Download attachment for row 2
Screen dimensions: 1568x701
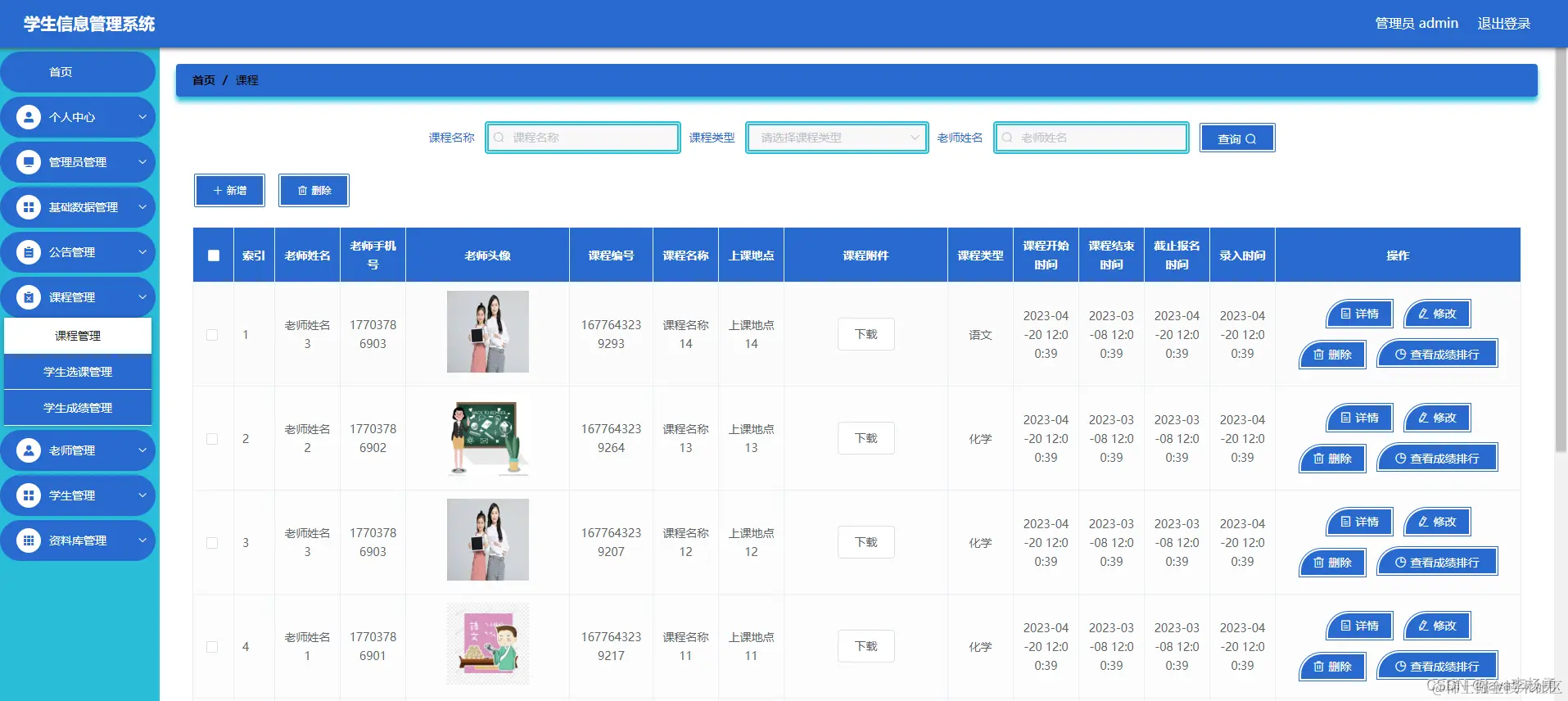click(865, 438)
